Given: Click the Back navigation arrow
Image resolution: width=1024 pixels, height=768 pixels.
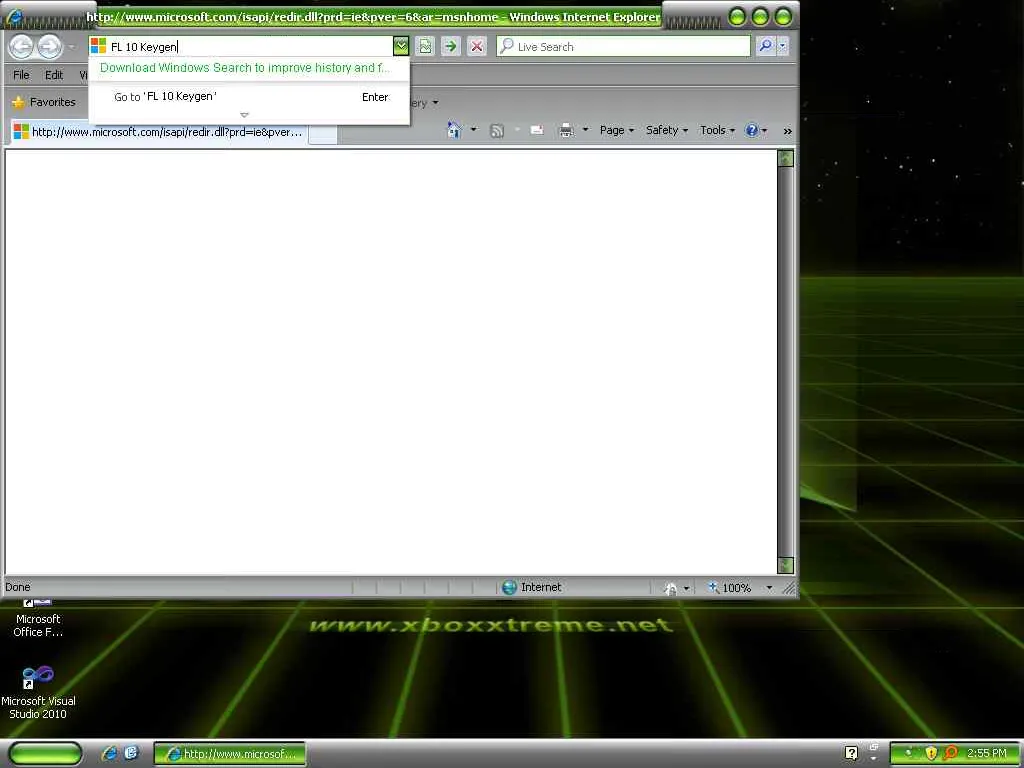Looking at the screenshot, I should pos(21,46).
